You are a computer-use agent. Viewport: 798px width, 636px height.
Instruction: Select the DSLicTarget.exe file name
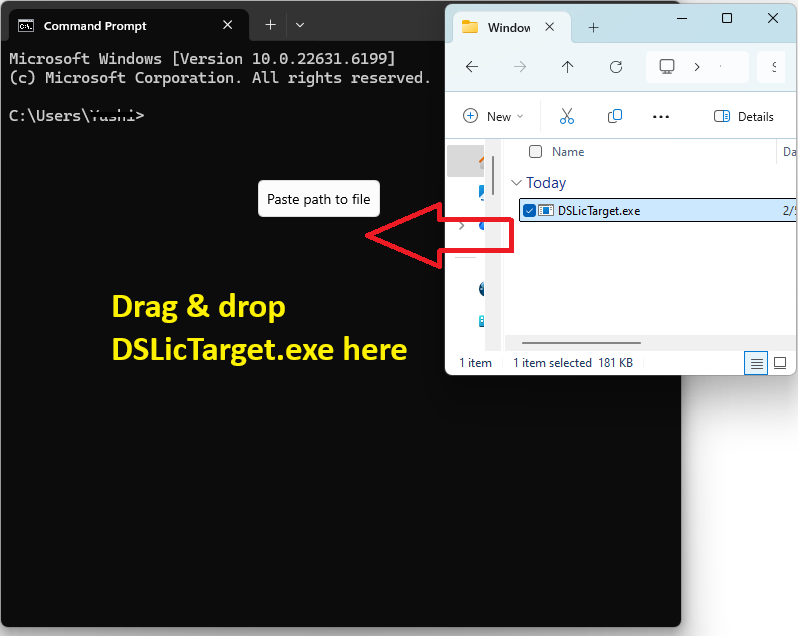(x=599, y=210)
